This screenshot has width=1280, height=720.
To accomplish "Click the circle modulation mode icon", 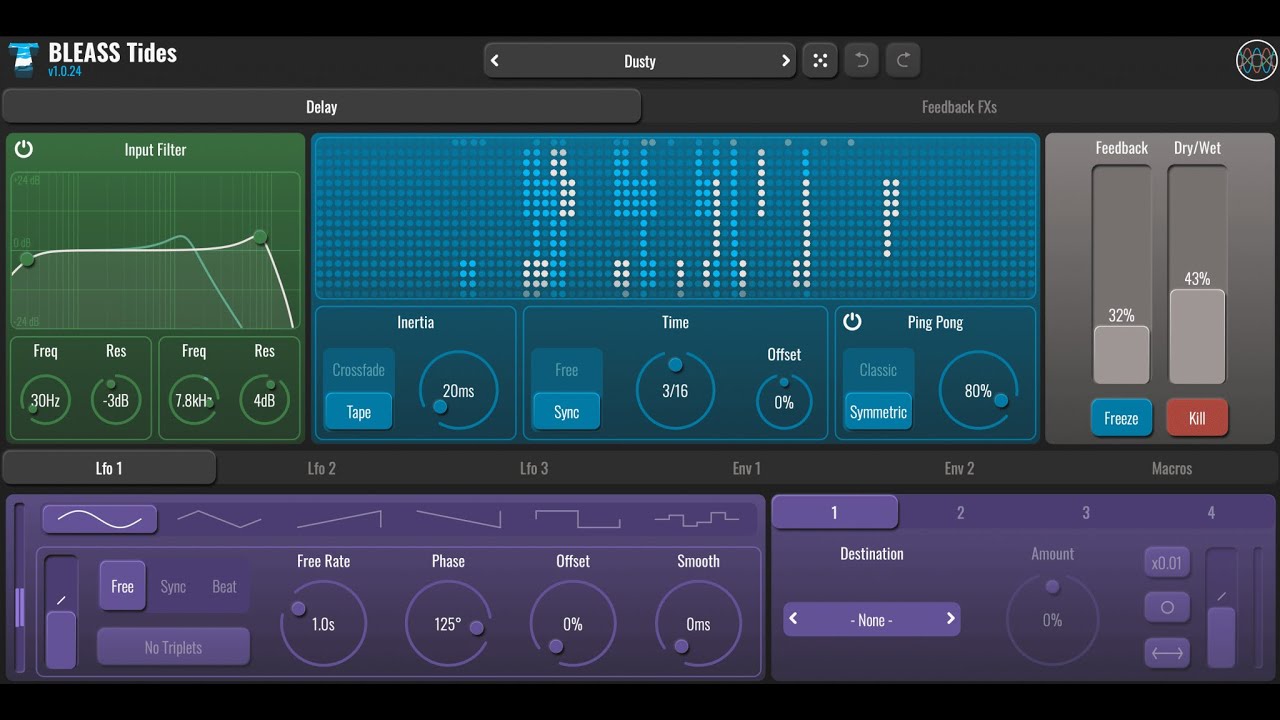I will click(x=1167, y=608).
